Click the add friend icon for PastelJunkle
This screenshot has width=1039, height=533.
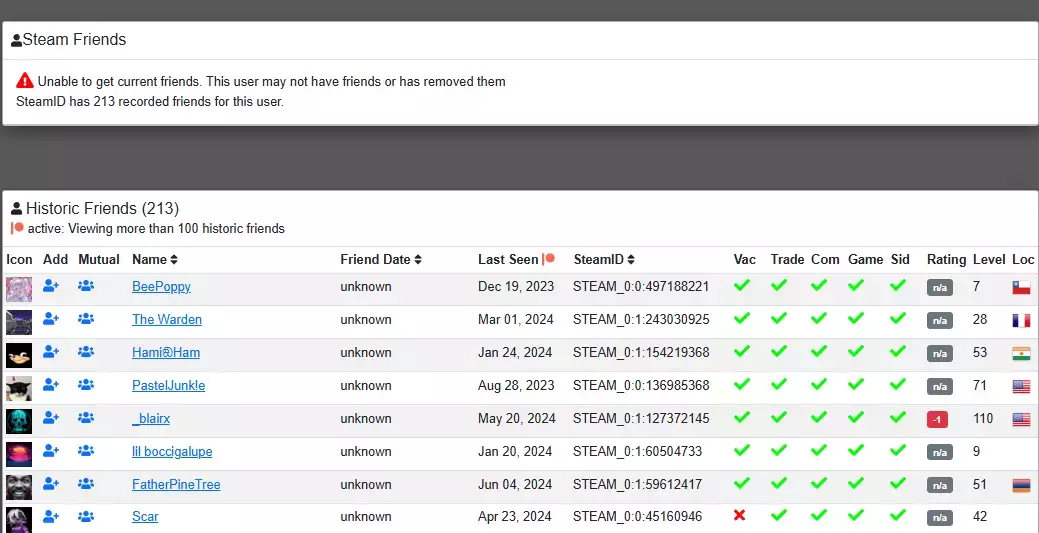(x=51, y=385)
